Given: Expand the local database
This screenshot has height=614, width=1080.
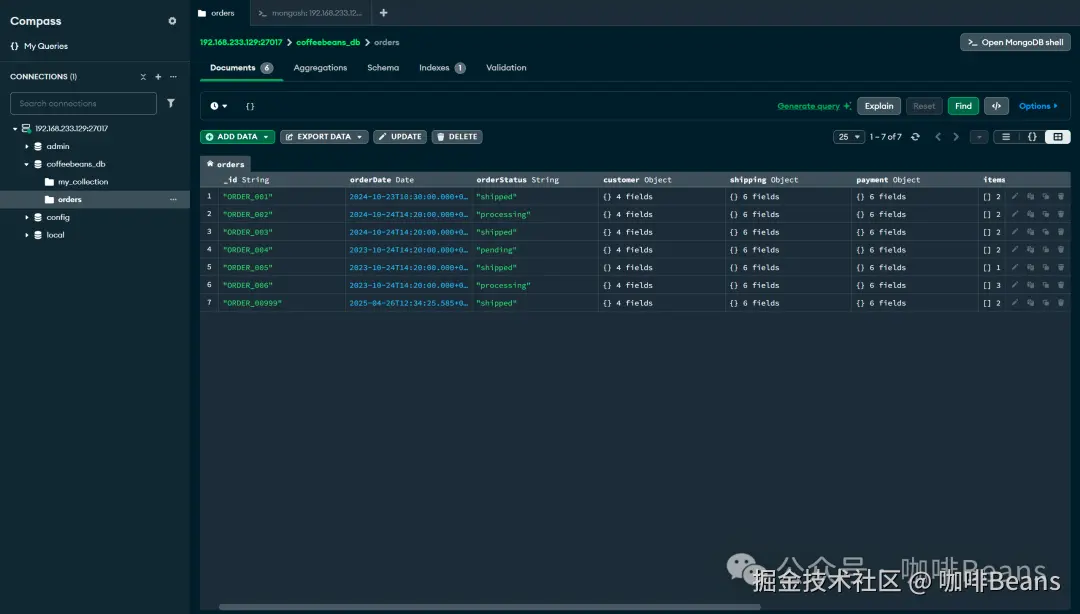Looking at the screenshot, I should (x=27, y=236).
